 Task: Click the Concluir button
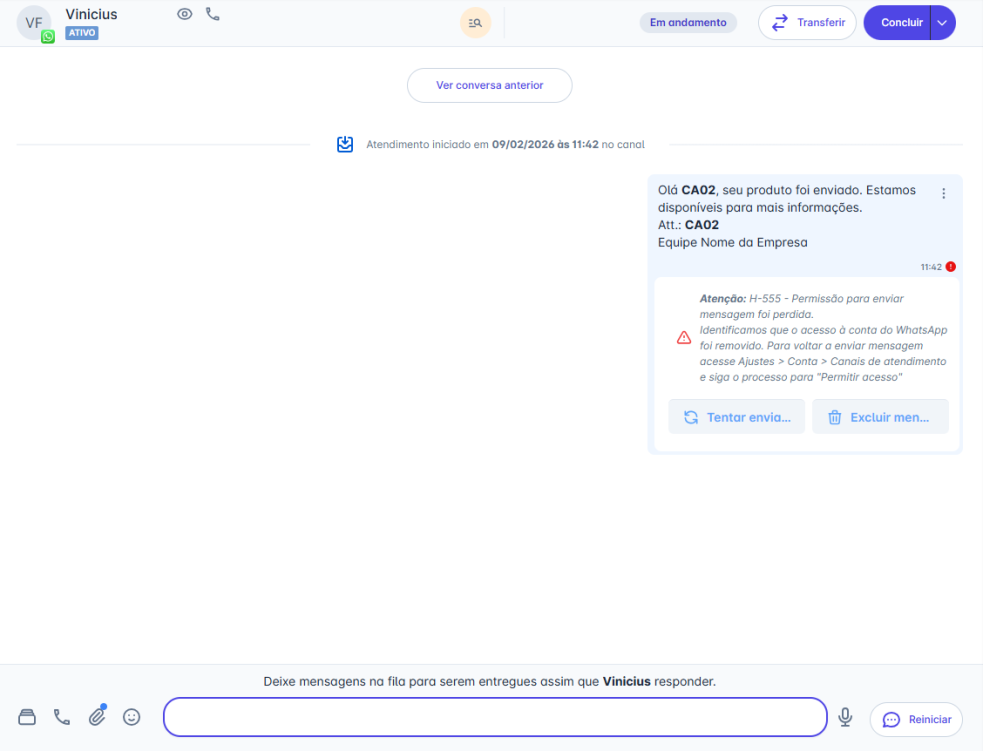click(x=897, y=22)
